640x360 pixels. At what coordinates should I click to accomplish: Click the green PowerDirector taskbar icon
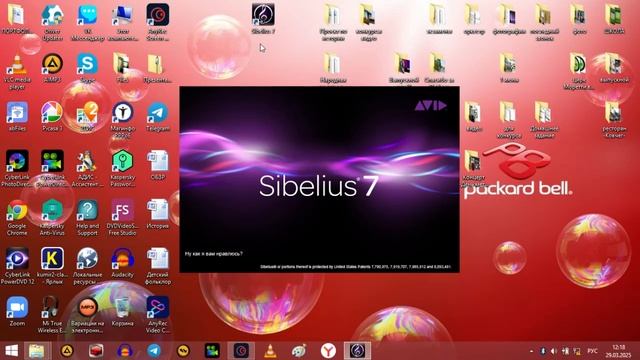212,351
